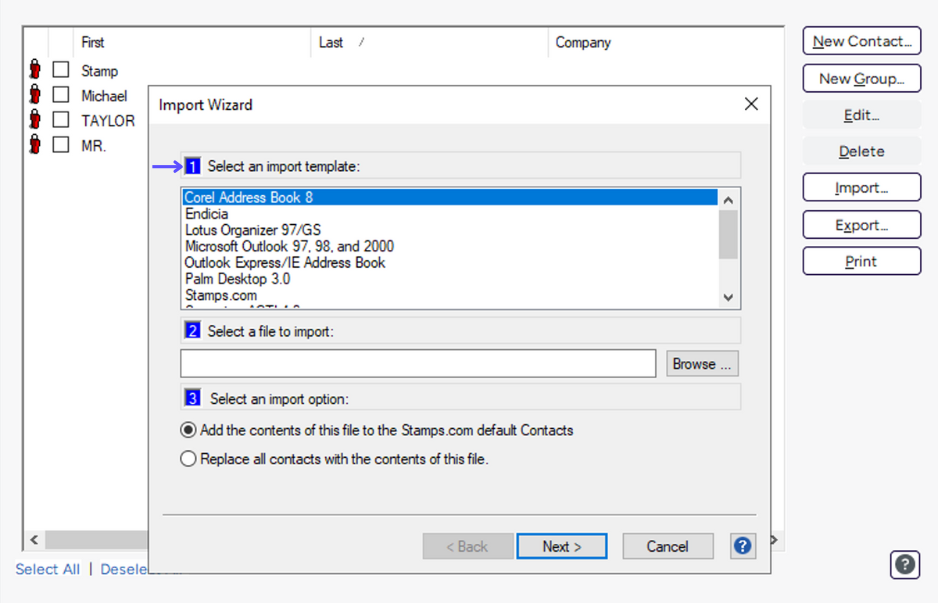The image size is (938, 603).
Task: Click the contacts list right scroll arrow
Action: pyautogui.click(x=775, y=540)
